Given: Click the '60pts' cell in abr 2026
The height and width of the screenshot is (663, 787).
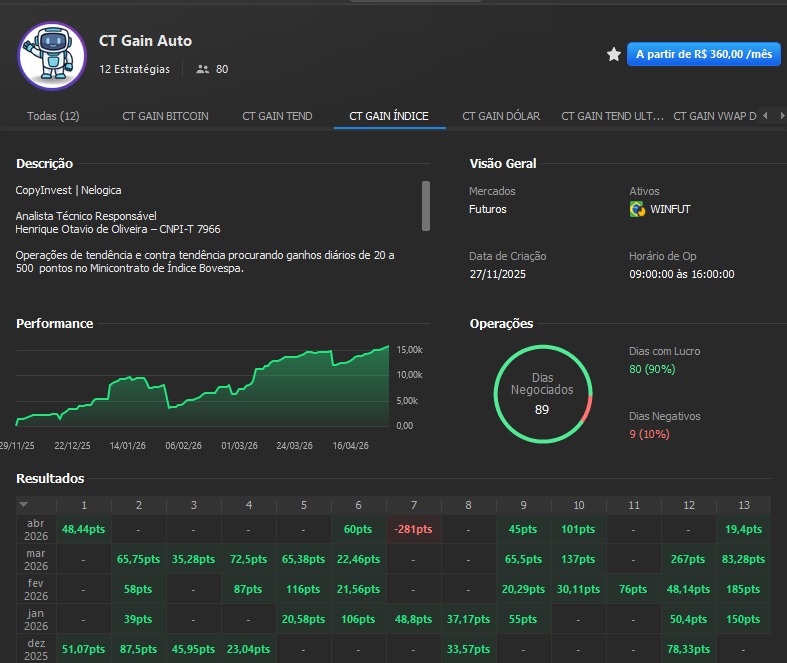Looking at the screenshot, I should pos(358,529).
